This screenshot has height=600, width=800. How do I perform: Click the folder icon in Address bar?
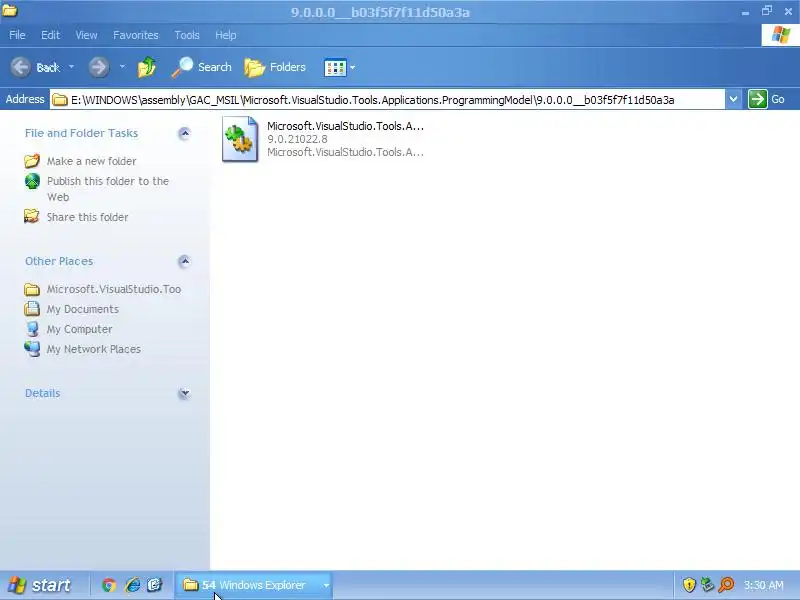coord(60,99)
